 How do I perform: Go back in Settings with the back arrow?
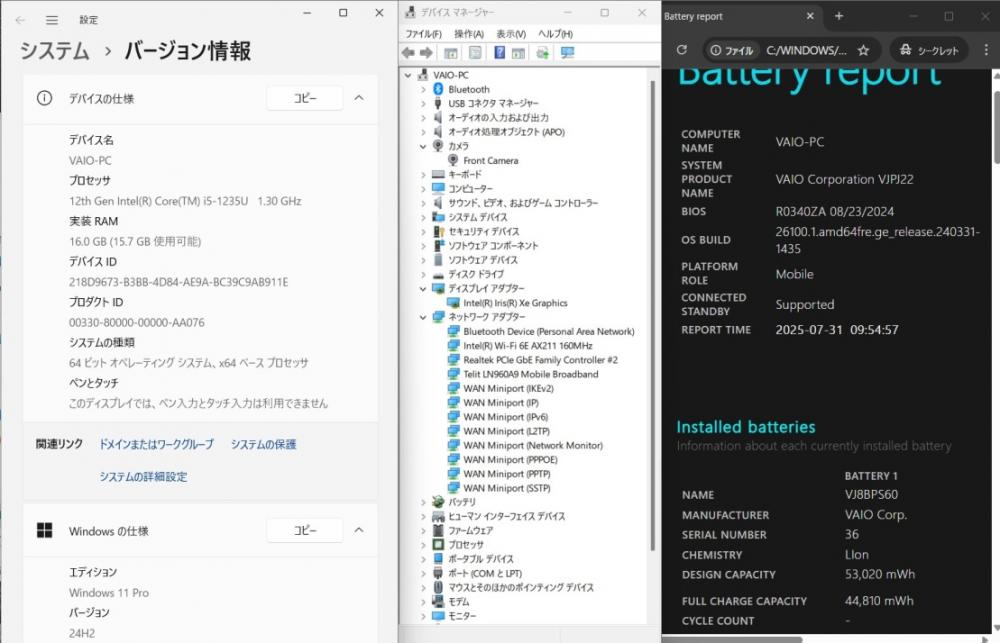[20, 20]
